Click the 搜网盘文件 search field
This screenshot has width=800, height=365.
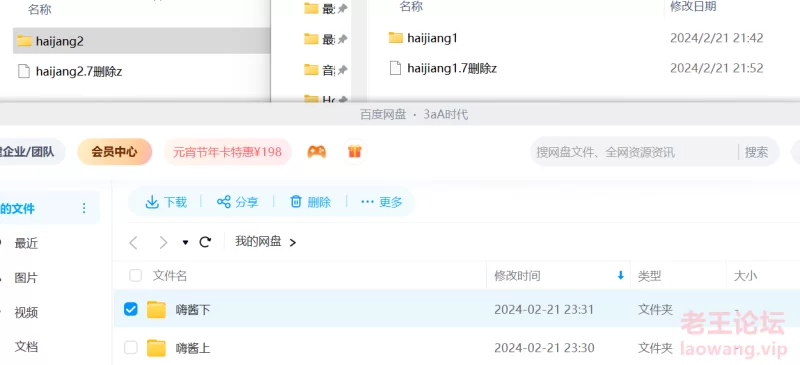635,152
